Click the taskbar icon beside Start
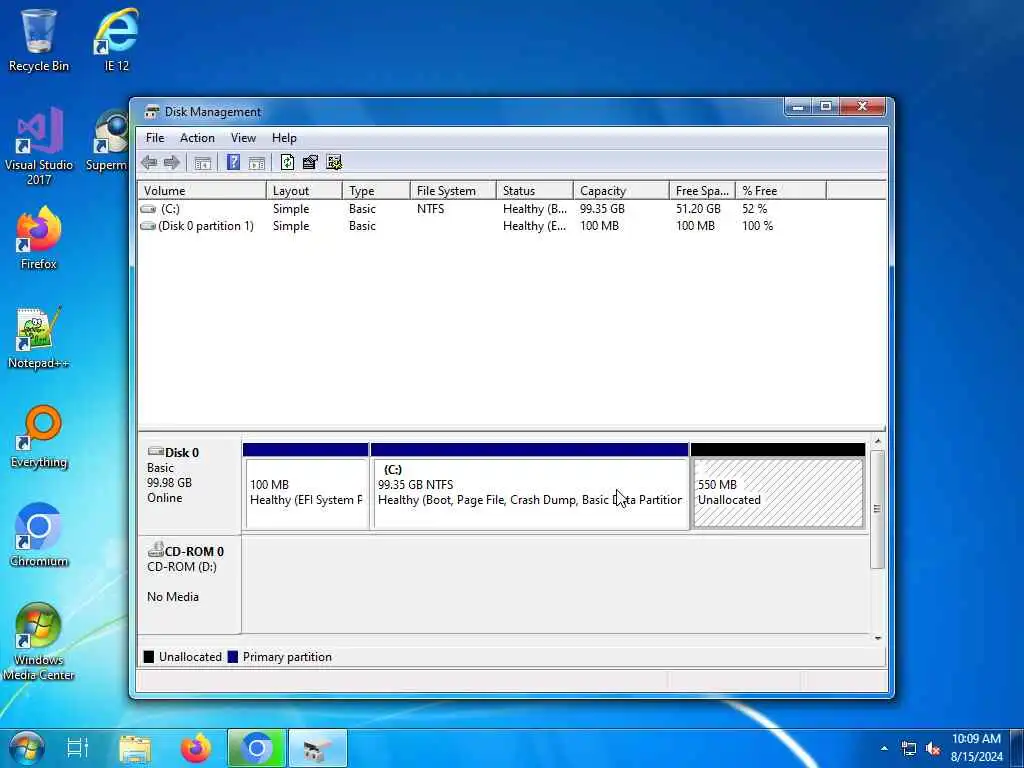 [x=77, y=748]
